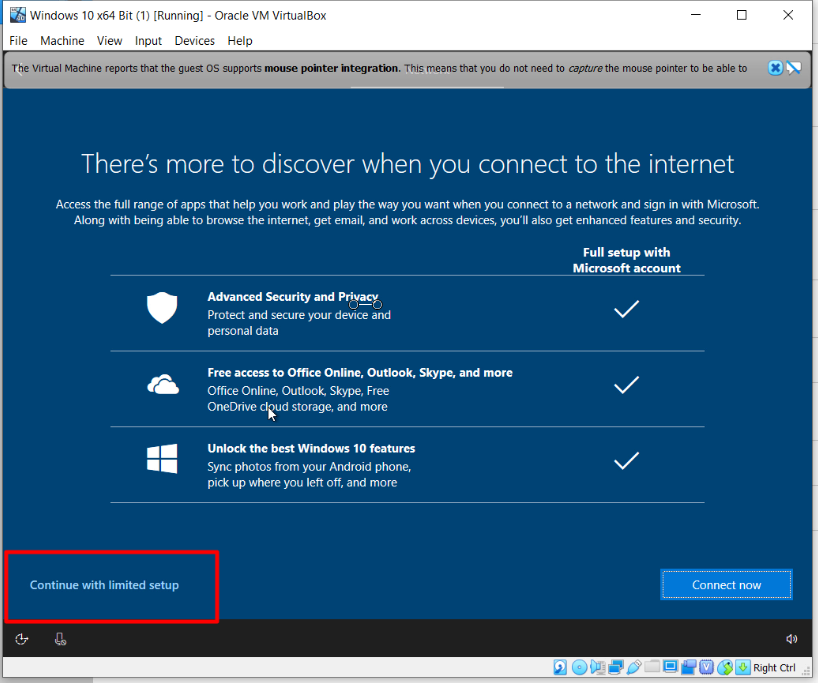This screenshot has width=818, height=683.
Task: Click the Ease of Access icon
Action: (x=22, y=639)
